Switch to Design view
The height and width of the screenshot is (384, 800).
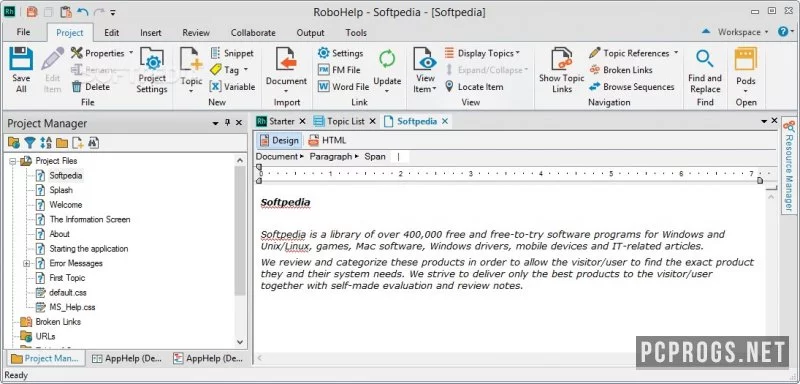[279, 140]
